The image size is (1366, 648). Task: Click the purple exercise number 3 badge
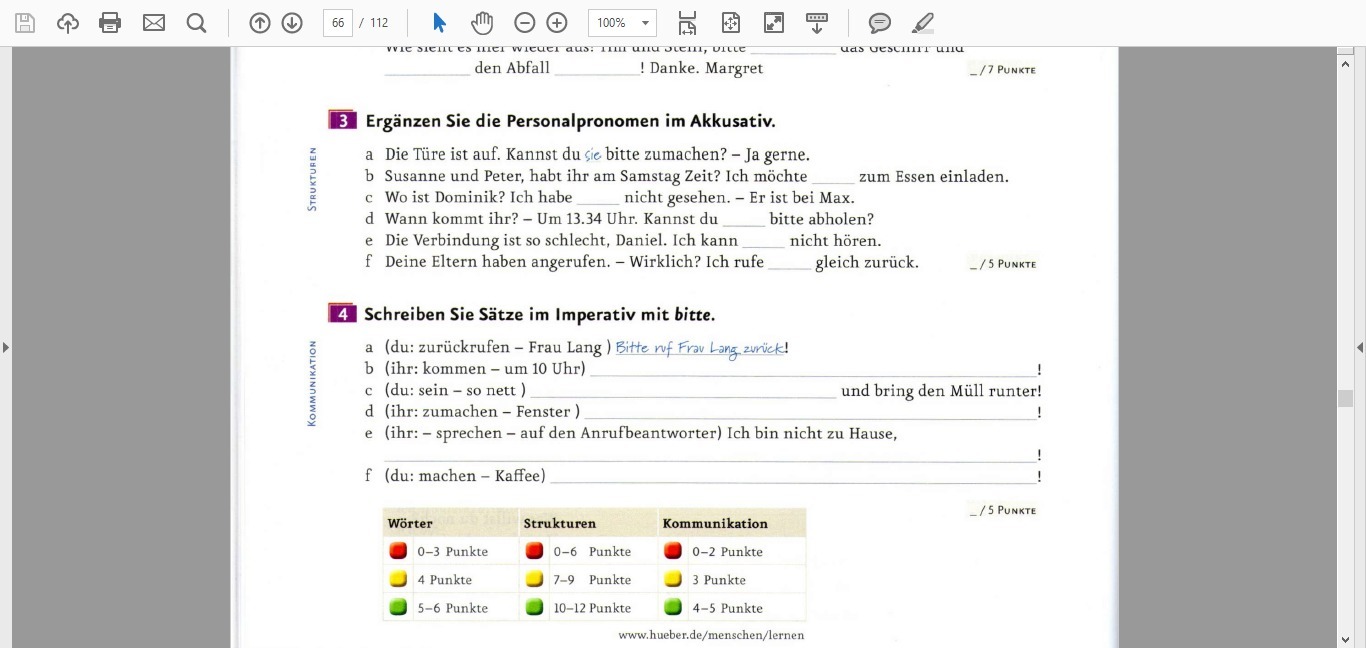pos(342,120)
